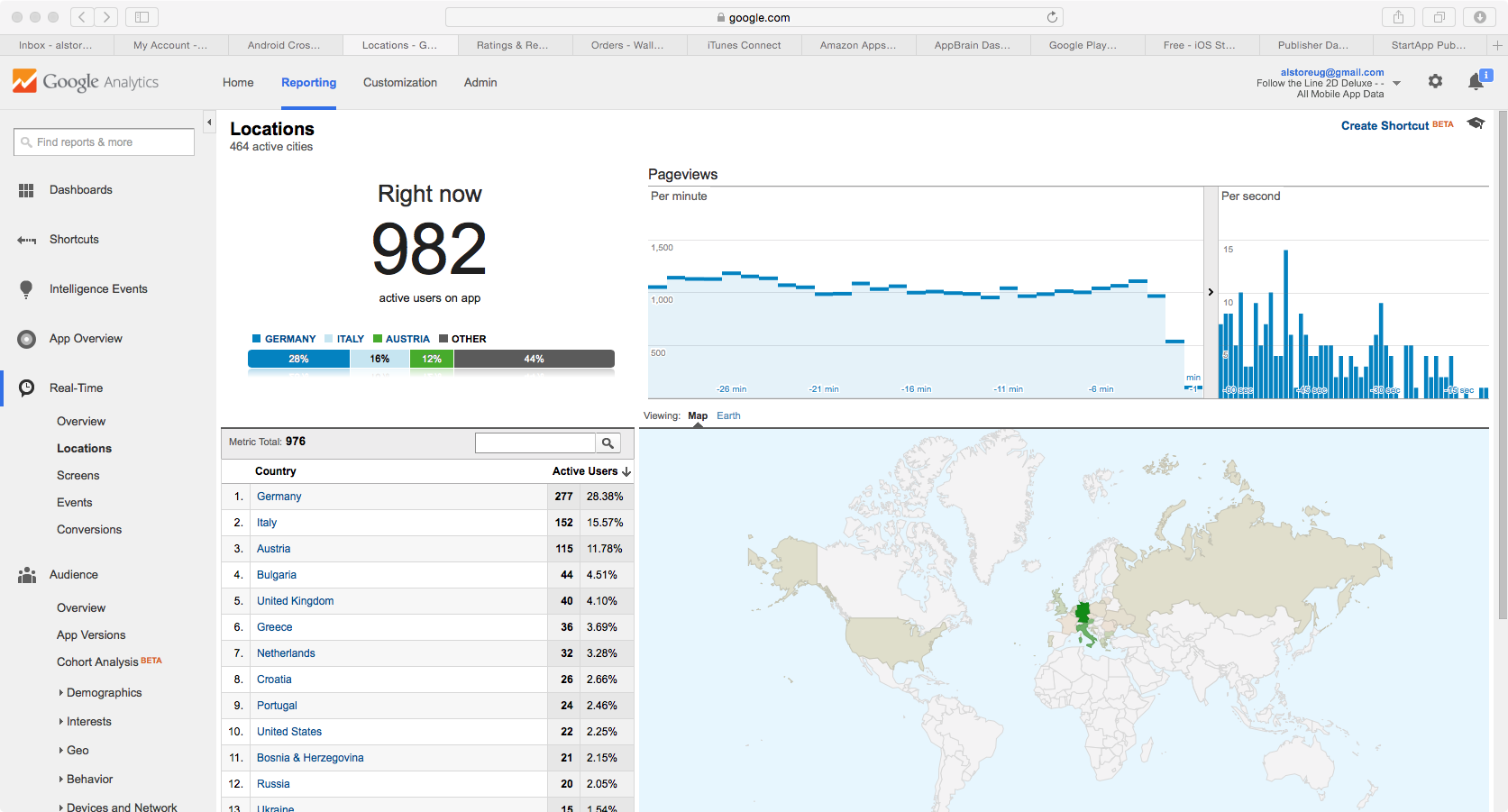Open the Safari downloads button
This screenshot has height=812, width=1508.
point(1480,17)
